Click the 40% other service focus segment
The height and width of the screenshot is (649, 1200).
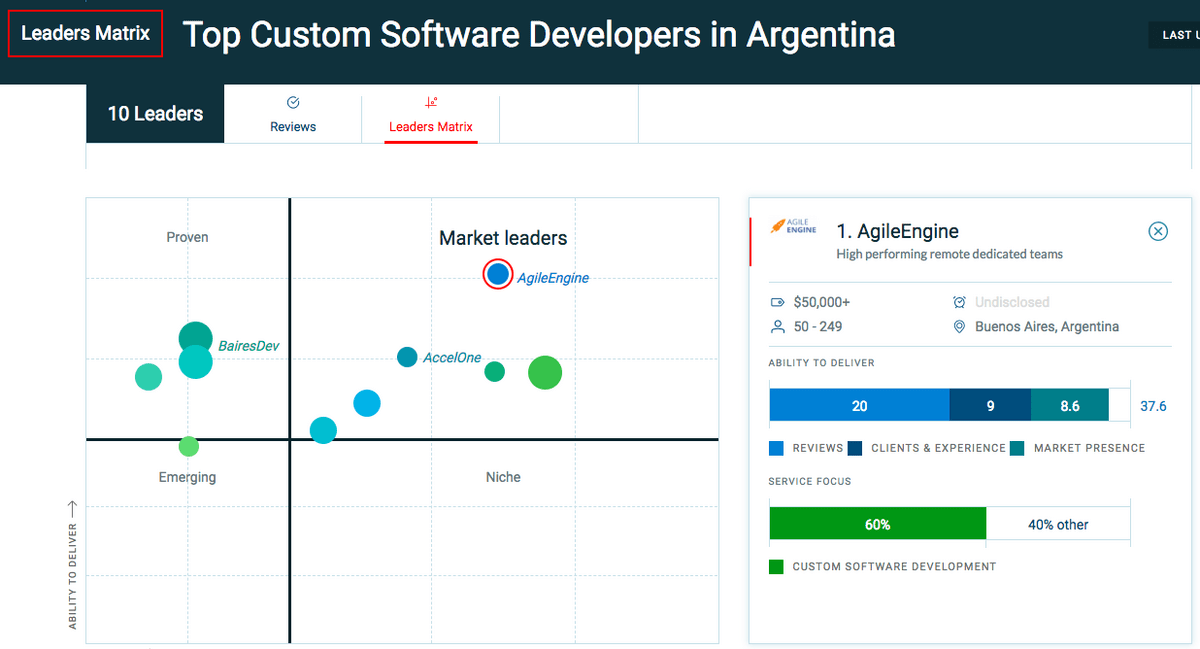(x=1058, y=524)
